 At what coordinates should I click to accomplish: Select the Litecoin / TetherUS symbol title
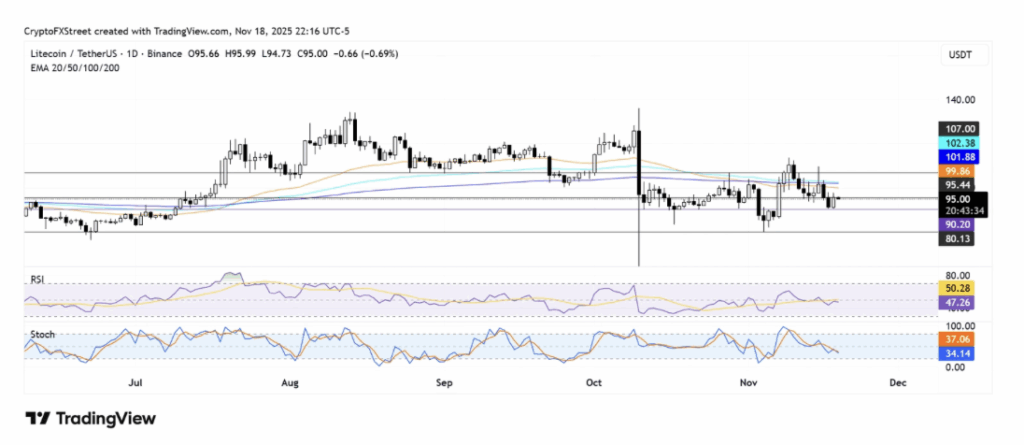tap(72, 54)
